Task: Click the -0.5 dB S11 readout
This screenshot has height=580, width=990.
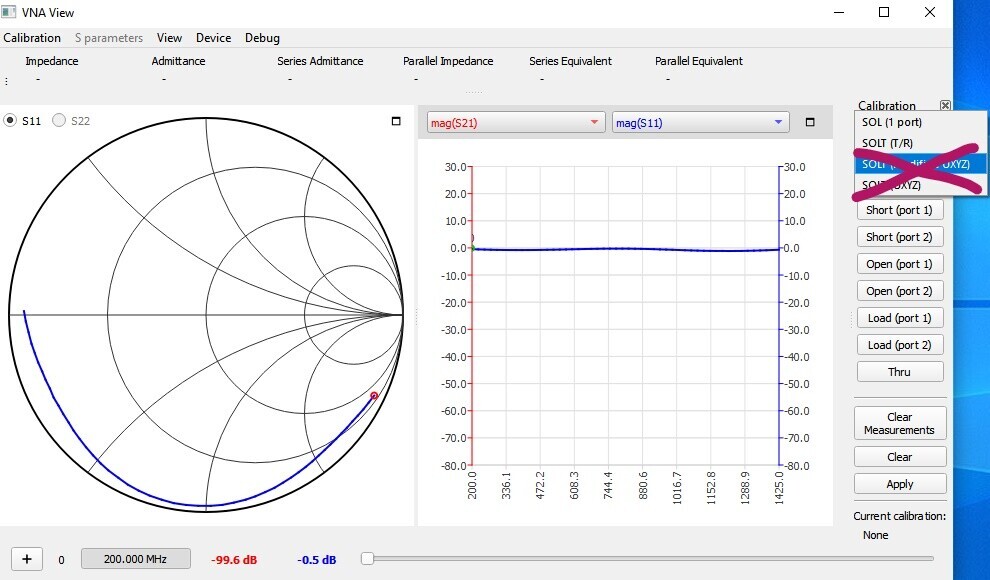Action: click(x=317, y=560)
